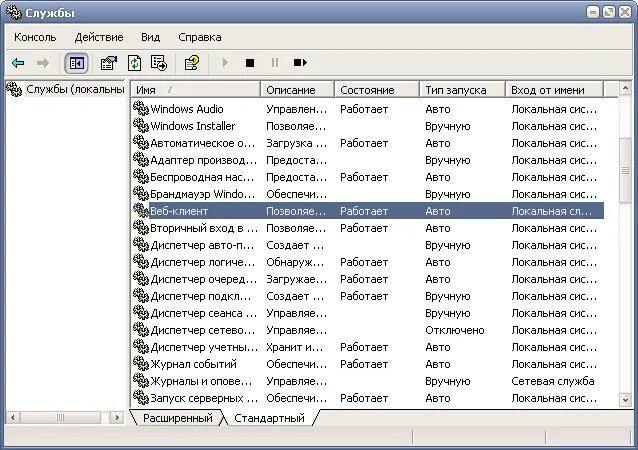Click the tree pane scroll left arrow

pyautogui.click(x=13, y=417)
